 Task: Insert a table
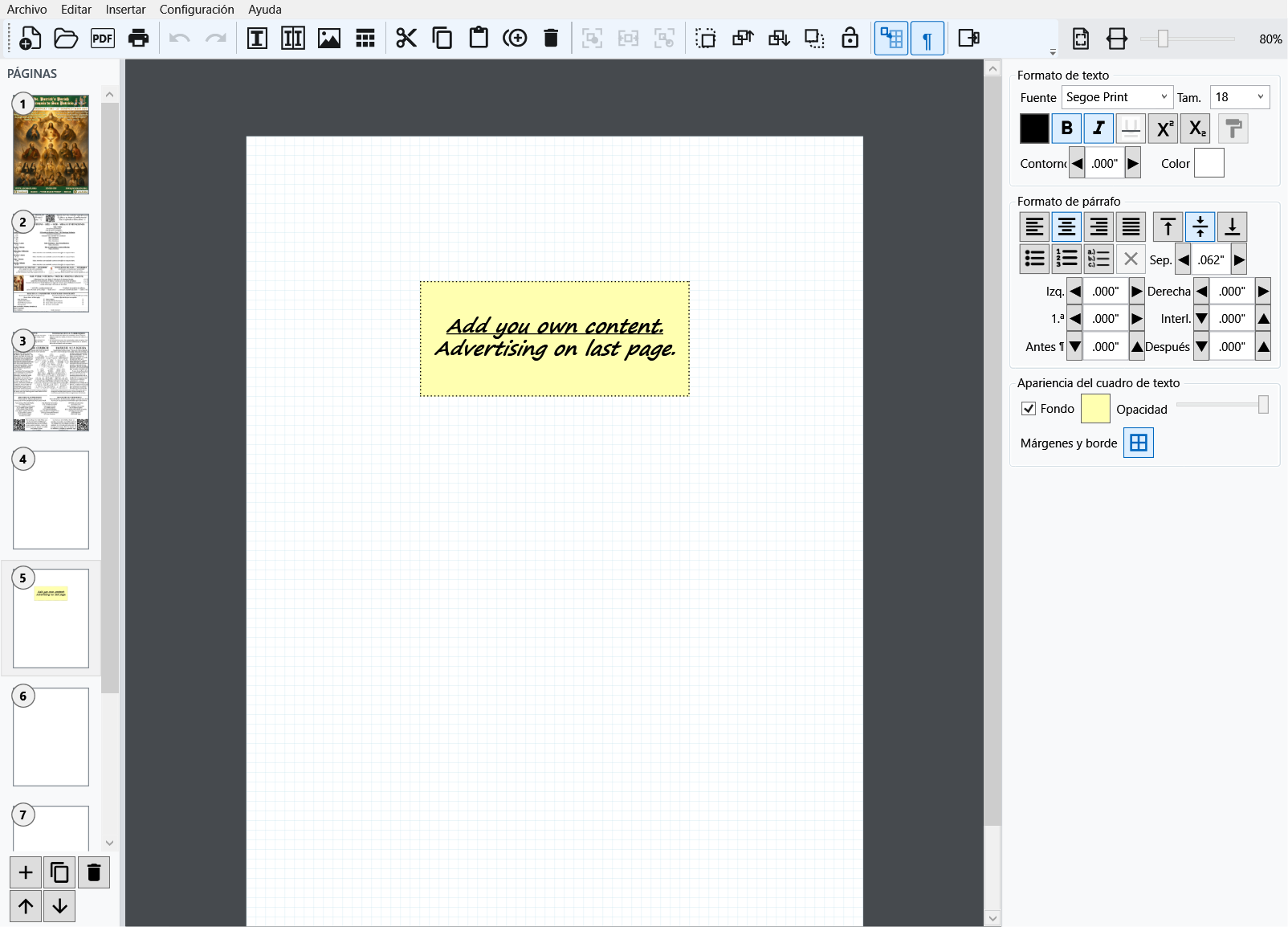click(365, 38)
